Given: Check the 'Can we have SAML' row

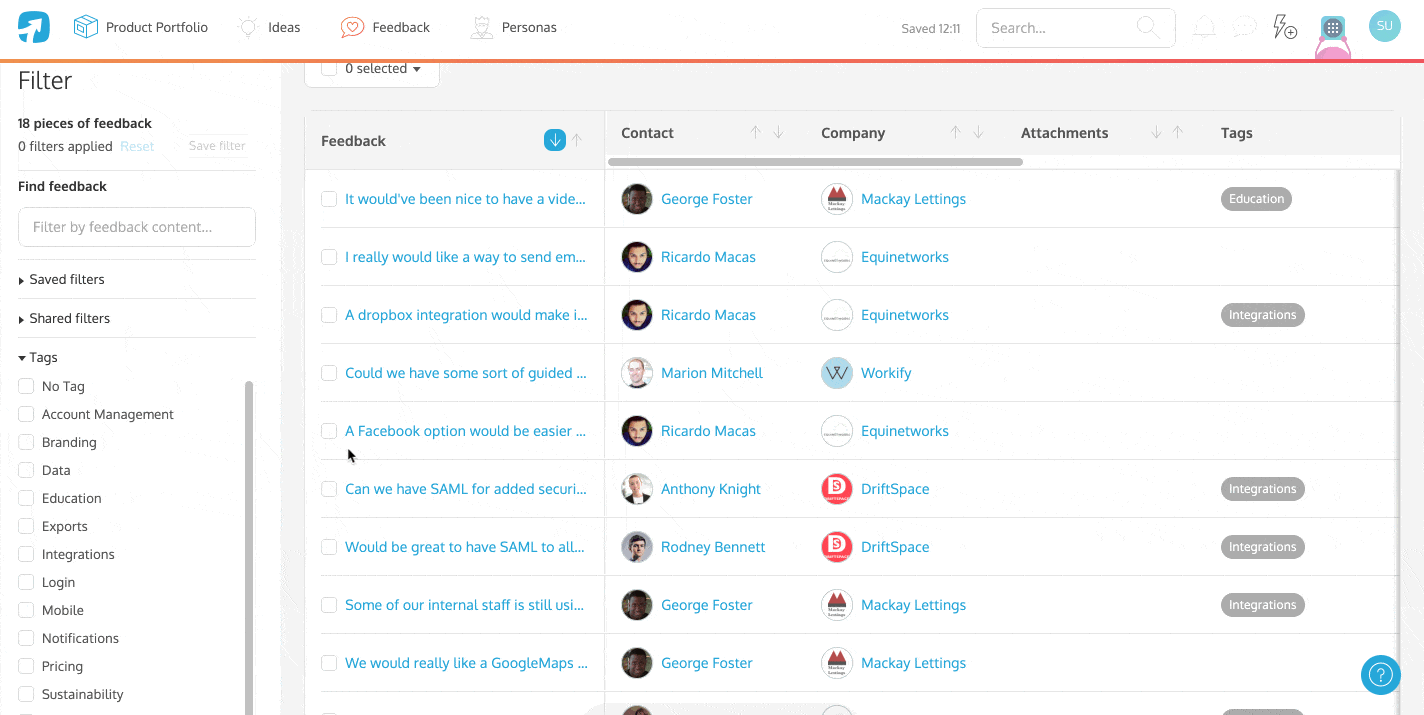Looking at the screenshot, I should [329, 489].
